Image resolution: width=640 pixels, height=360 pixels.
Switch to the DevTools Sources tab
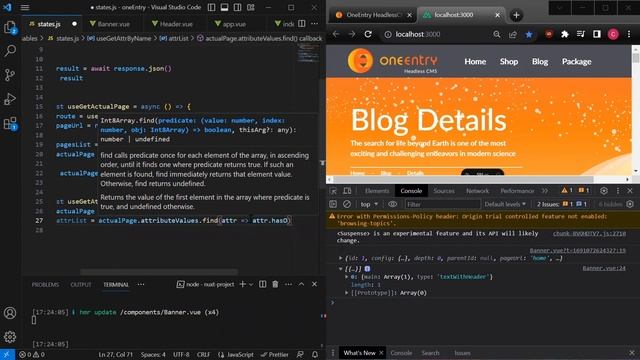[444, 191]
